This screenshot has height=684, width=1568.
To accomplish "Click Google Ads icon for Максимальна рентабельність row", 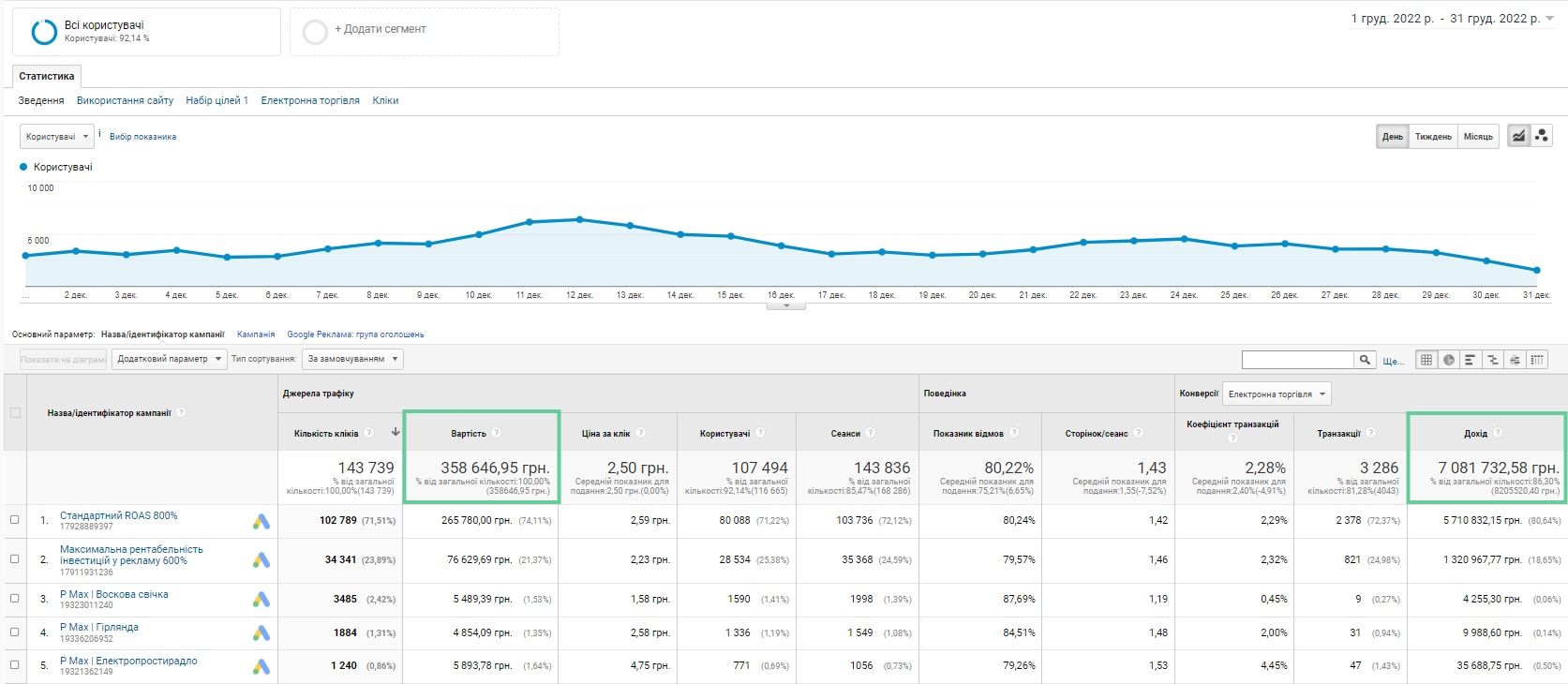I will [261, 560].
